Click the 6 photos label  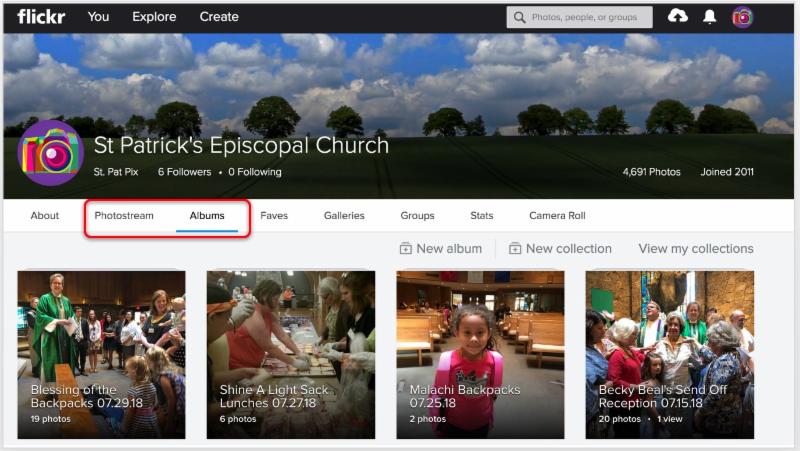(238, 419)
